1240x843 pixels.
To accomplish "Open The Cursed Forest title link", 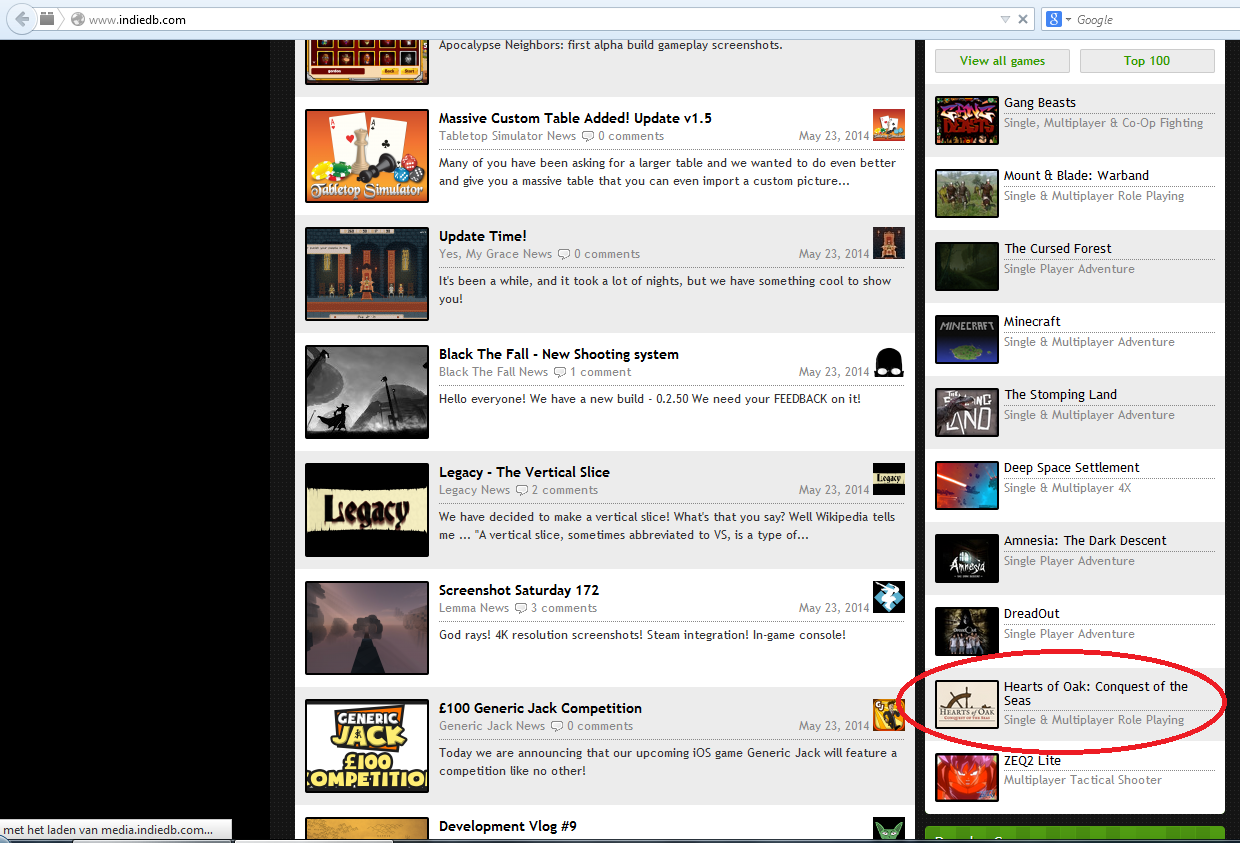I will 1057,249.
